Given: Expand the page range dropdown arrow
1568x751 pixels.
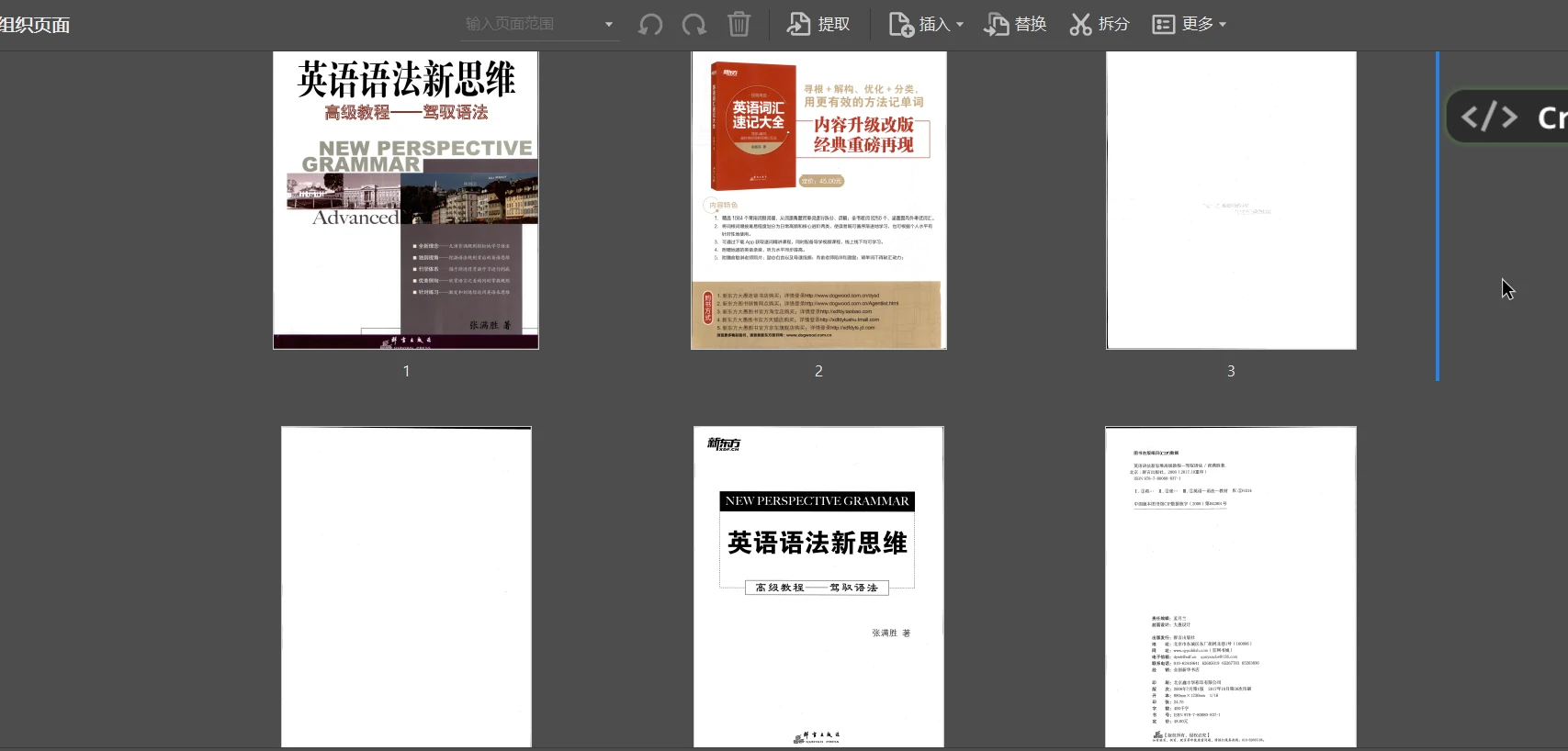Looking at the screenshot, I should pos(609,24).
